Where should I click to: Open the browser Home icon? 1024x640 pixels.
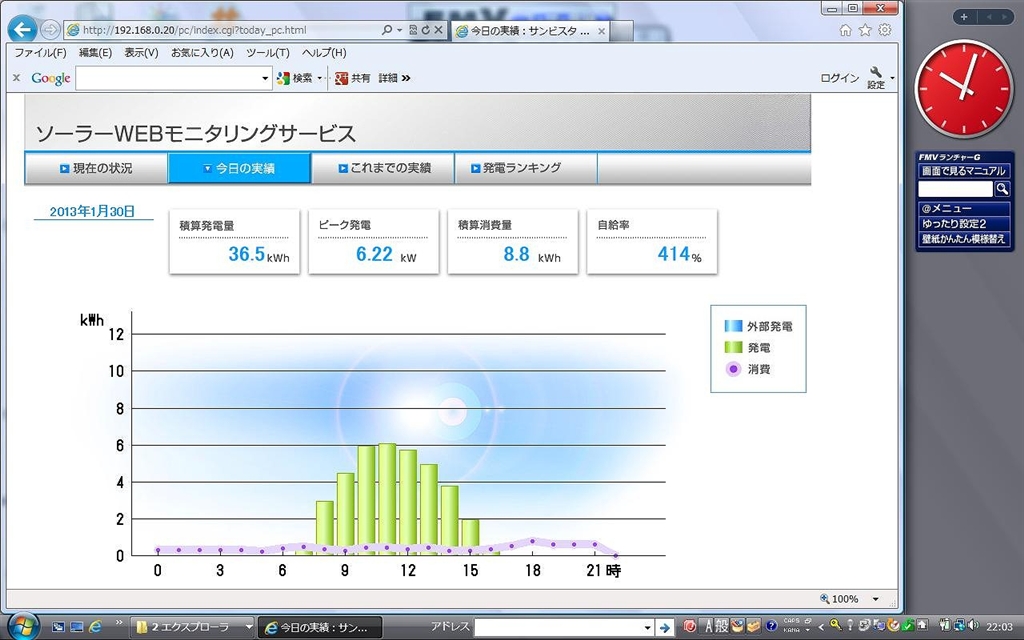click(846, 30)
